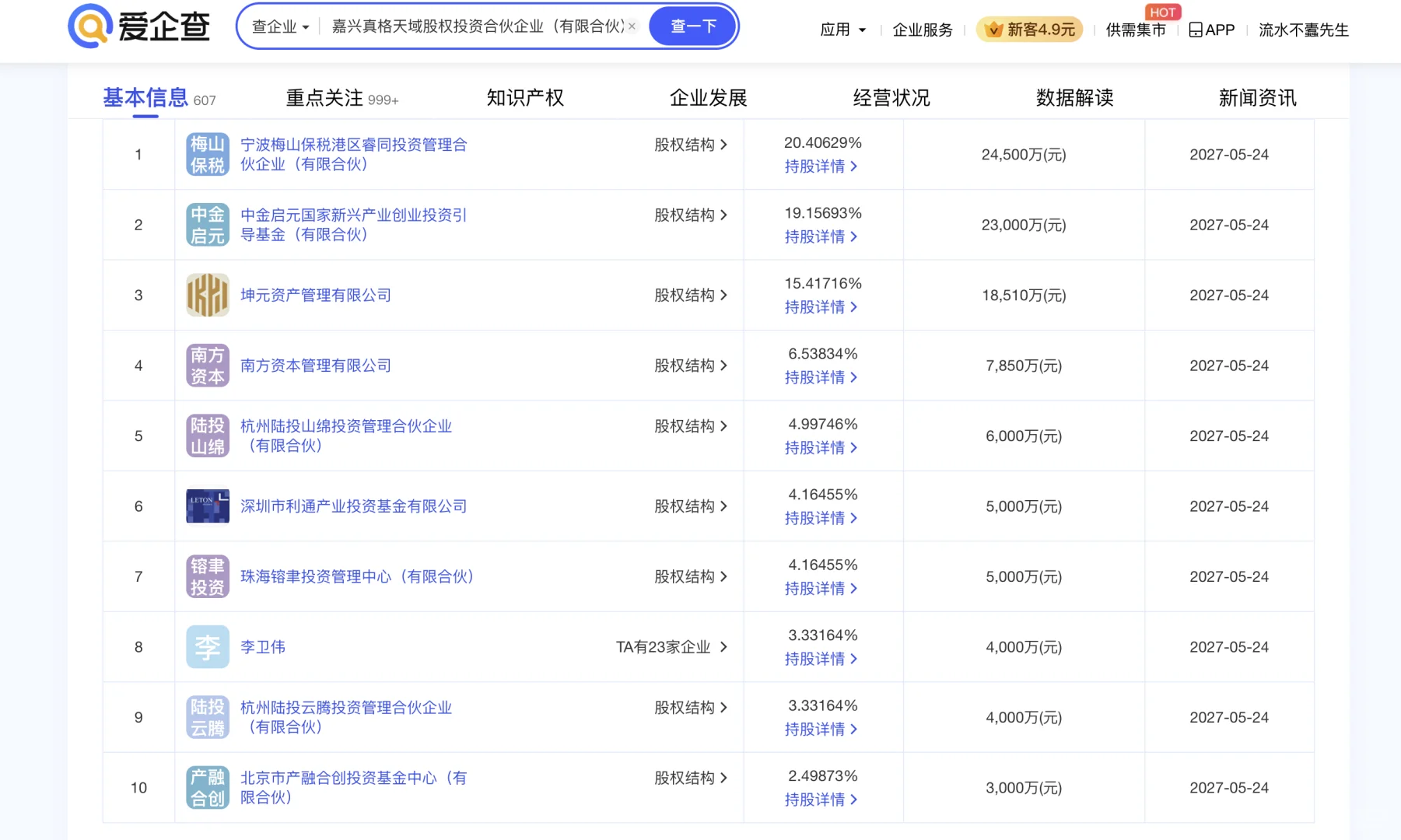Expand 股权结构 for 坤元资产管理有限公司
This screenshot has height=840, width=1401.
tap(690, 296)
